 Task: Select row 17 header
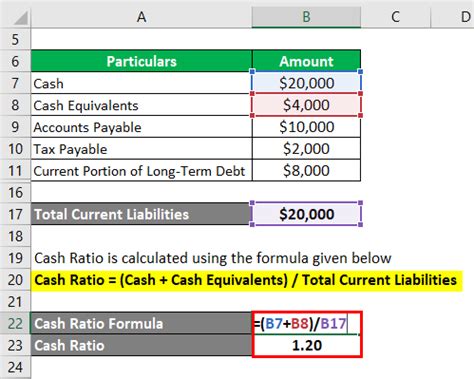[15, 214]
